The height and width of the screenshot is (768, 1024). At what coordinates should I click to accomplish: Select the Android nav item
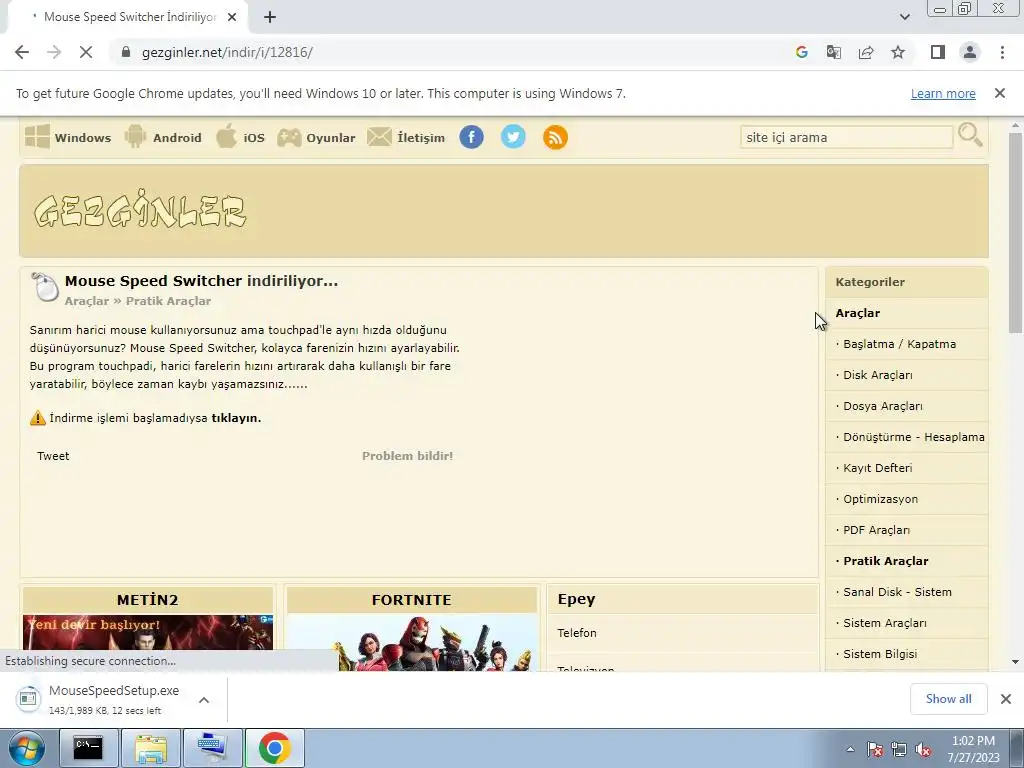pyautogui.click(x=163, y=137)
